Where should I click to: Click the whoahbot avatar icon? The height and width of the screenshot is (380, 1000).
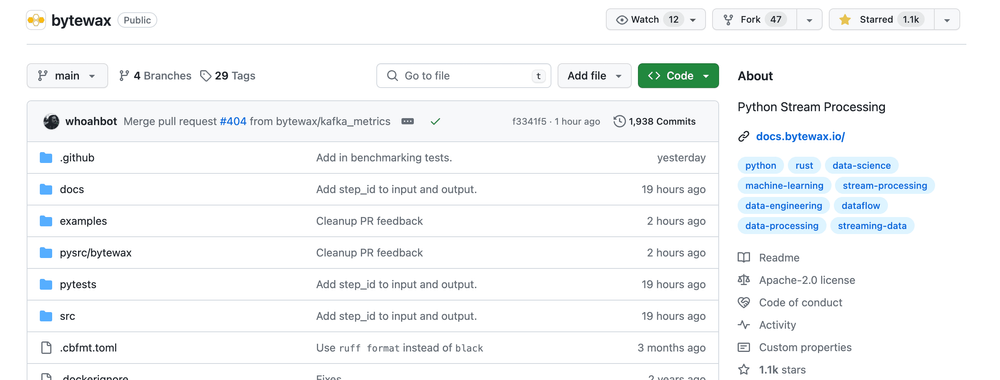tap(51, 121)
